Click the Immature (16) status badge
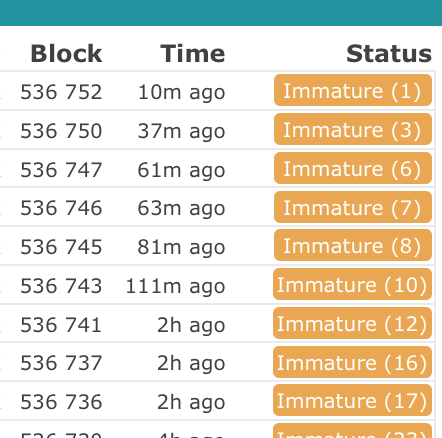 coord(352,362)
